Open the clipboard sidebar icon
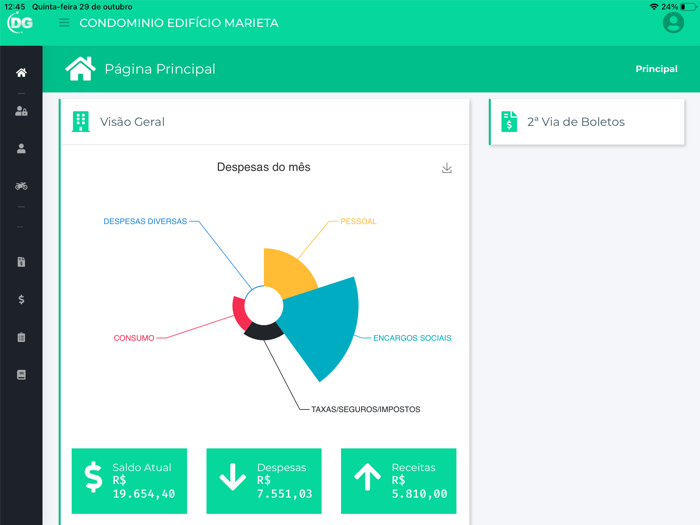This screenshot has height=525, width=700. (x=21, y=337)
